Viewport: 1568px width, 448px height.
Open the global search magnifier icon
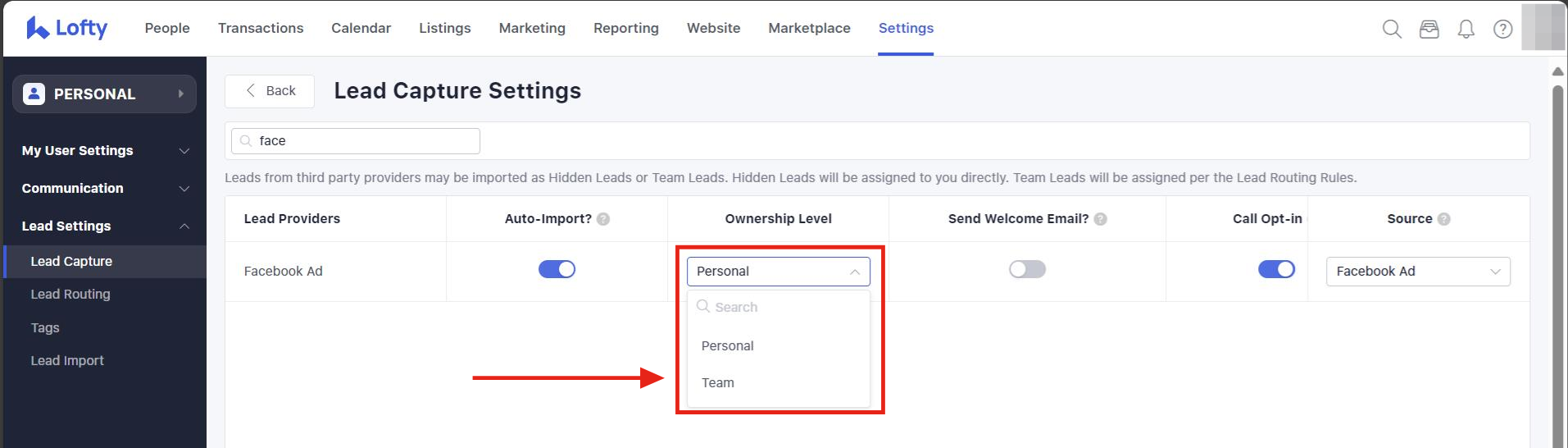click(1391, 29)
